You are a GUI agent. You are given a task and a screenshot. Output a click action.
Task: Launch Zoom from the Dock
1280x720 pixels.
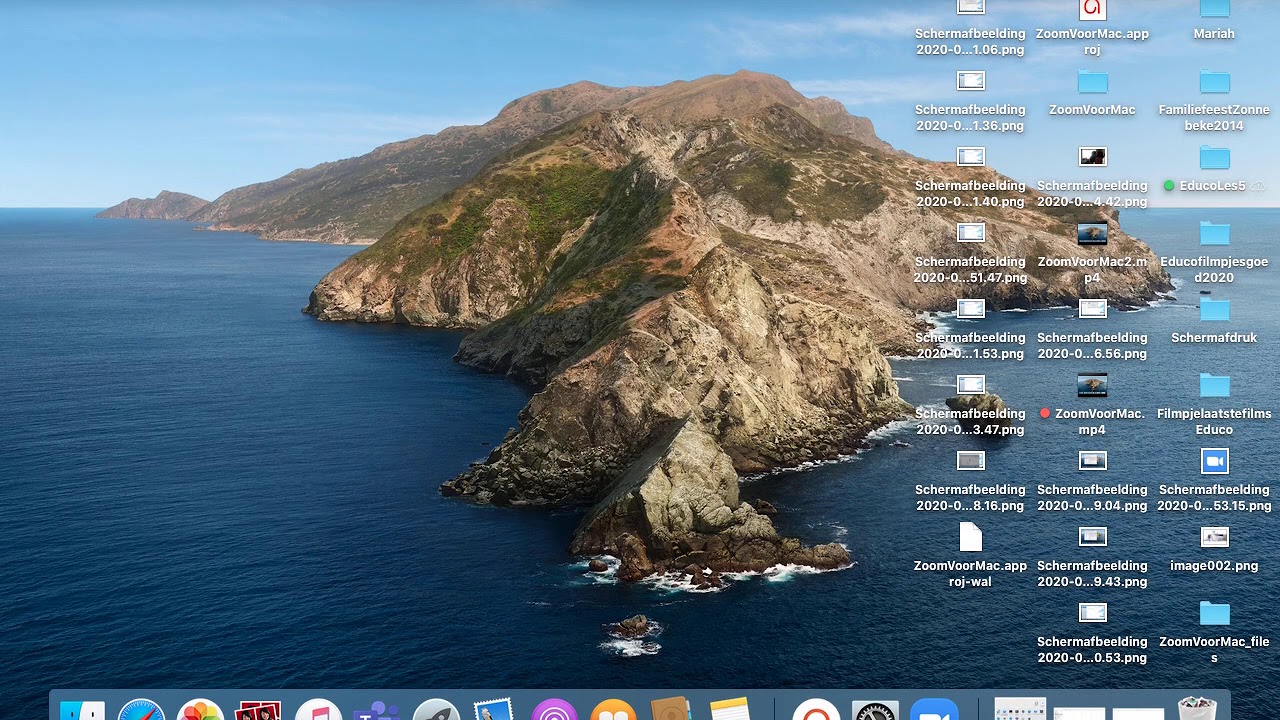point(934,710)
